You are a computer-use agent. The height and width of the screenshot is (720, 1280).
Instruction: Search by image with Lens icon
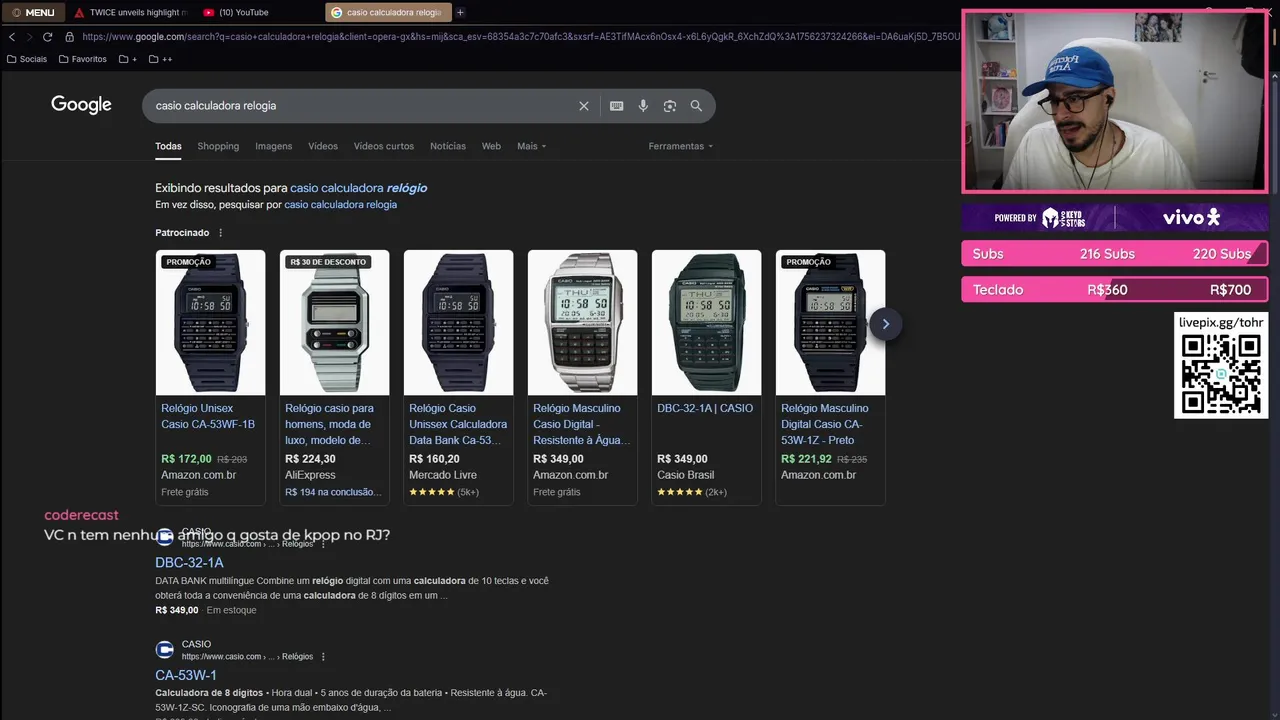tap(670, 106)
